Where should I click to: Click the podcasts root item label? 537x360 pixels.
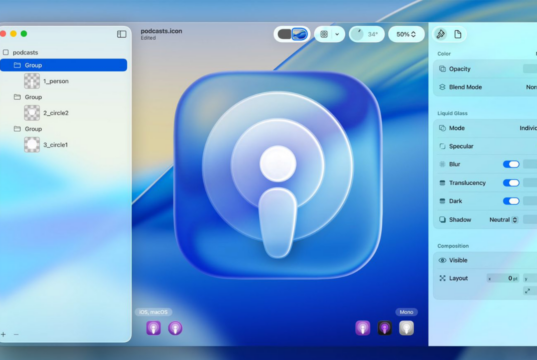click(x=25, y=52)
